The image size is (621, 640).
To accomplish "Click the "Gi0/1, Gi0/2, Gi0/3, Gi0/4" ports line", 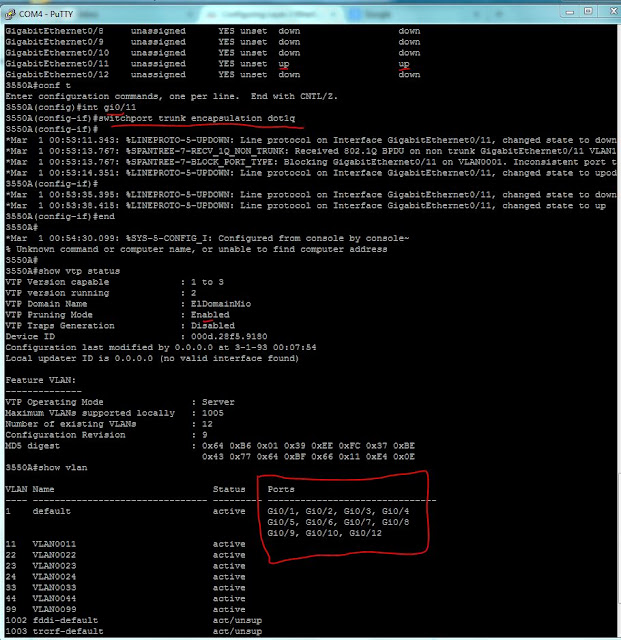I will pos(338,511).
